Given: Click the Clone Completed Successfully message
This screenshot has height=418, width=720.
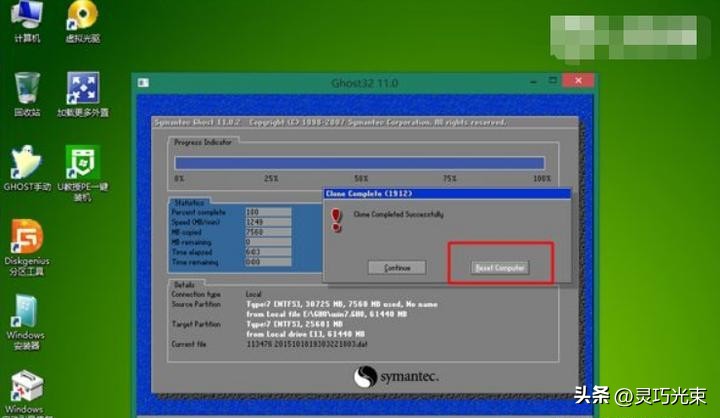Looking at the screenshot, I should 398,214.
